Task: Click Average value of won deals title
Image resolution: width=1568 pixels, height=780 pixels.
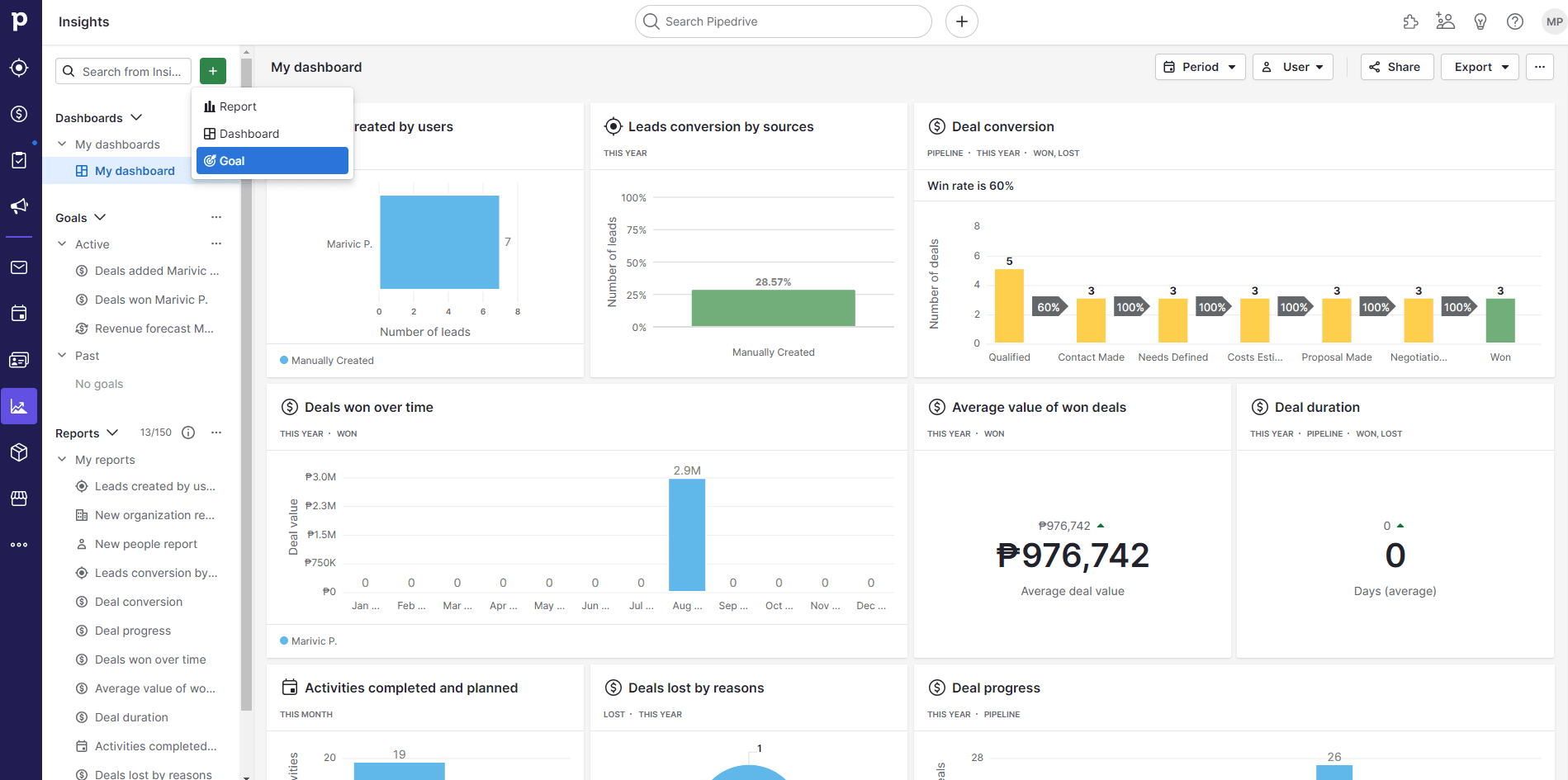Action: (x=1039, y=407)
